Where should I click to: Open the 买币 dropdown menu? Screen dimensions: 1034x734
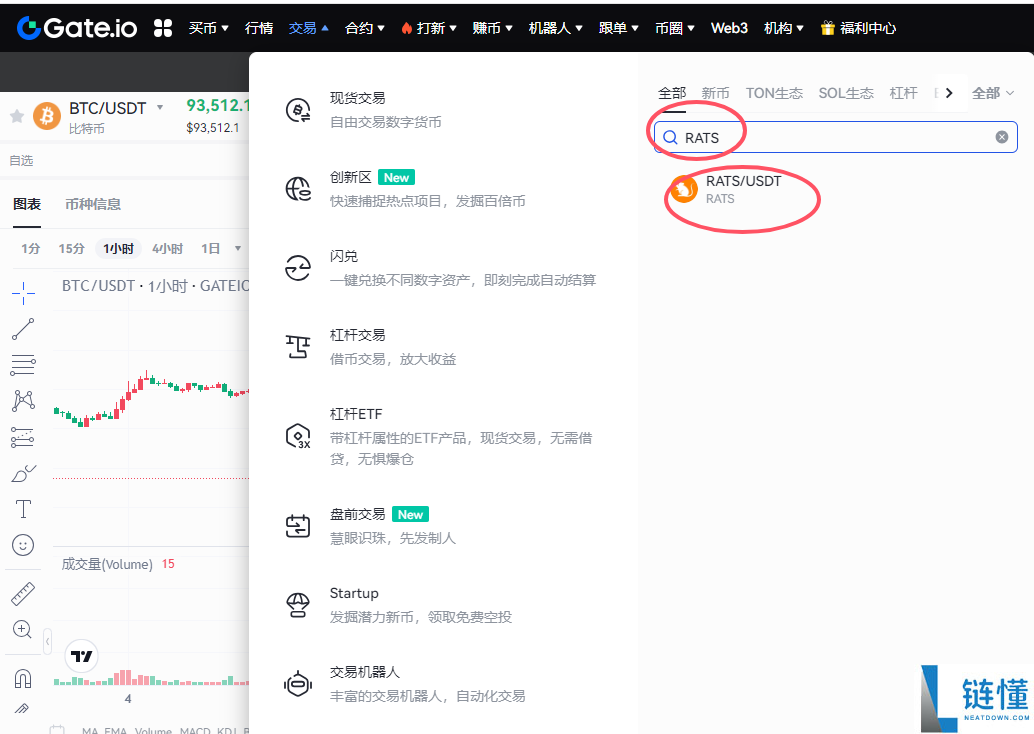pos(208,28)
